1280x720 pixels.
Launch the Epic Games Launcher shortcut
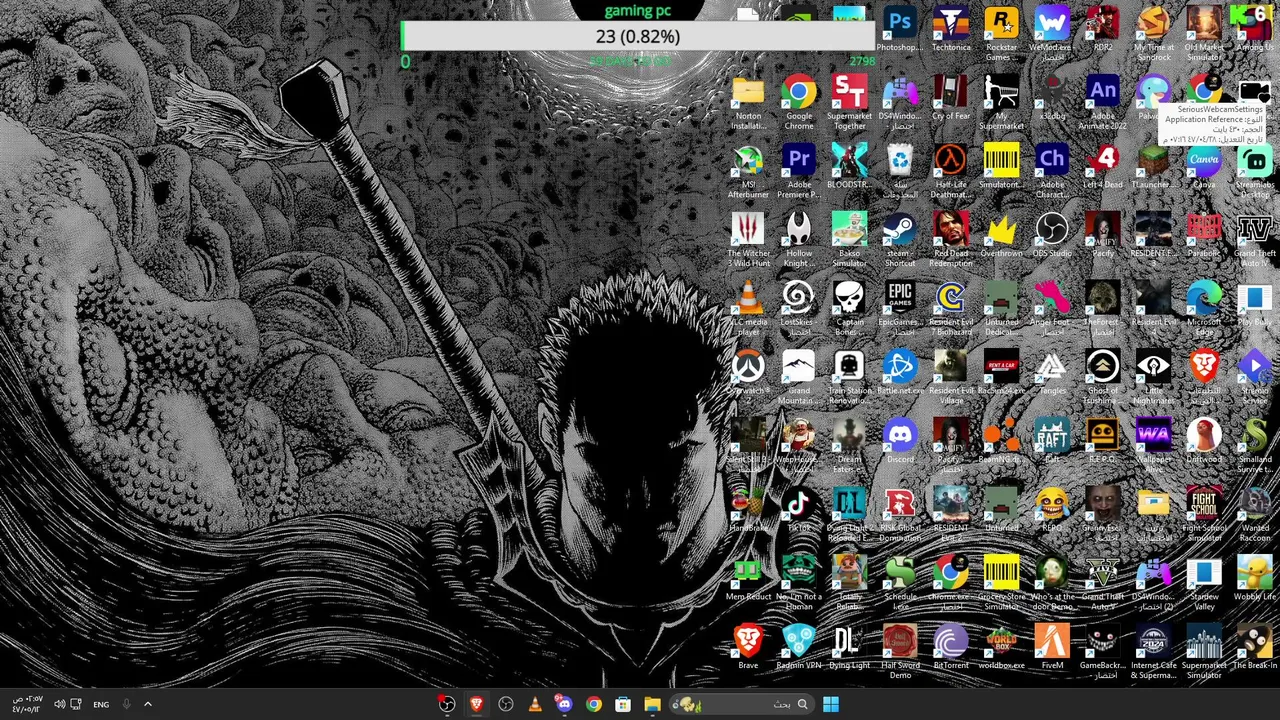click(900, 309)
